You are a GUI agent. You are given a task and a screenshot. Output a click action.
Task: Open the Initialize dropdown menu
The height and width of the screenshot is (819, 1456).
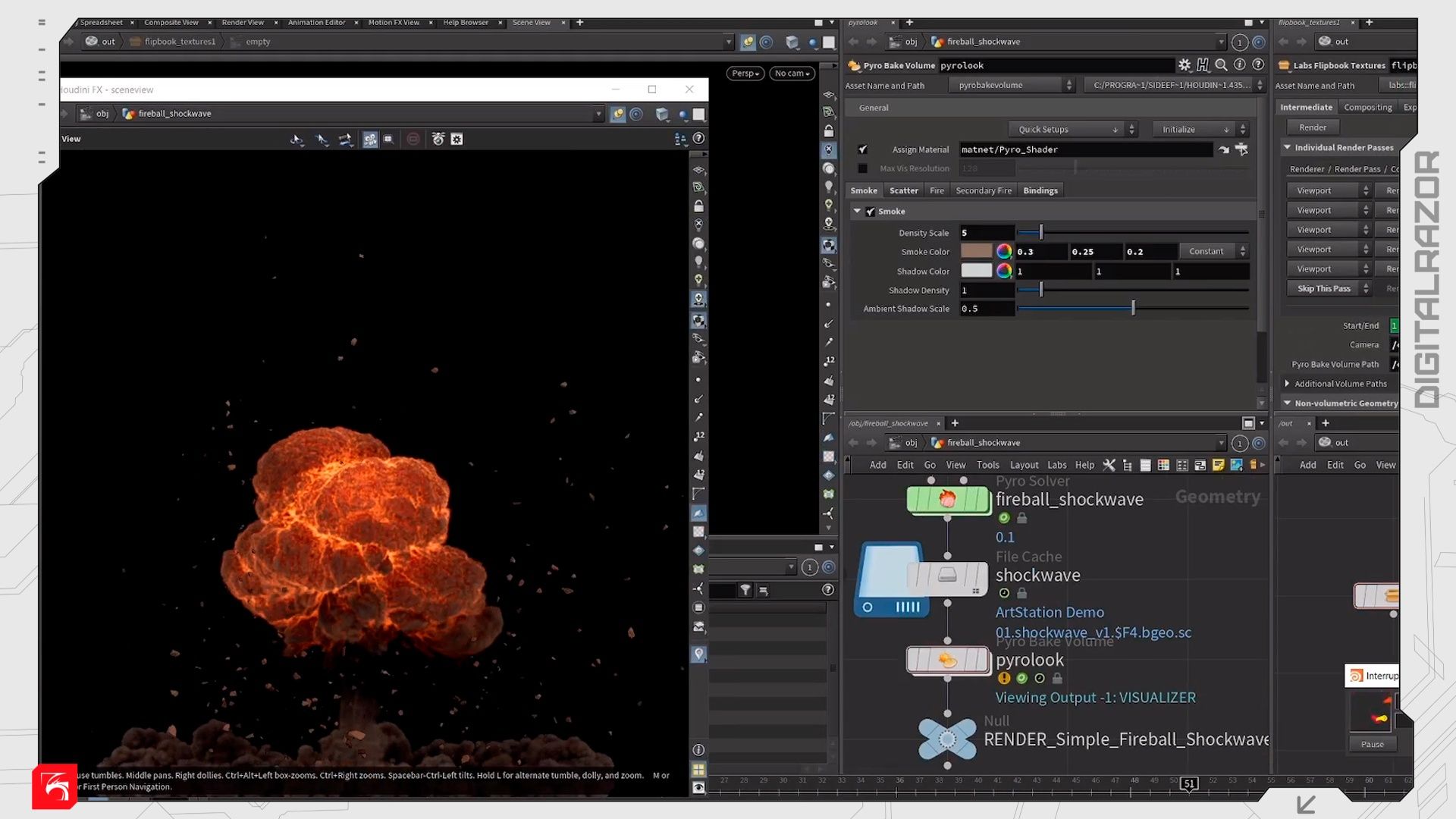(1194, 130)
